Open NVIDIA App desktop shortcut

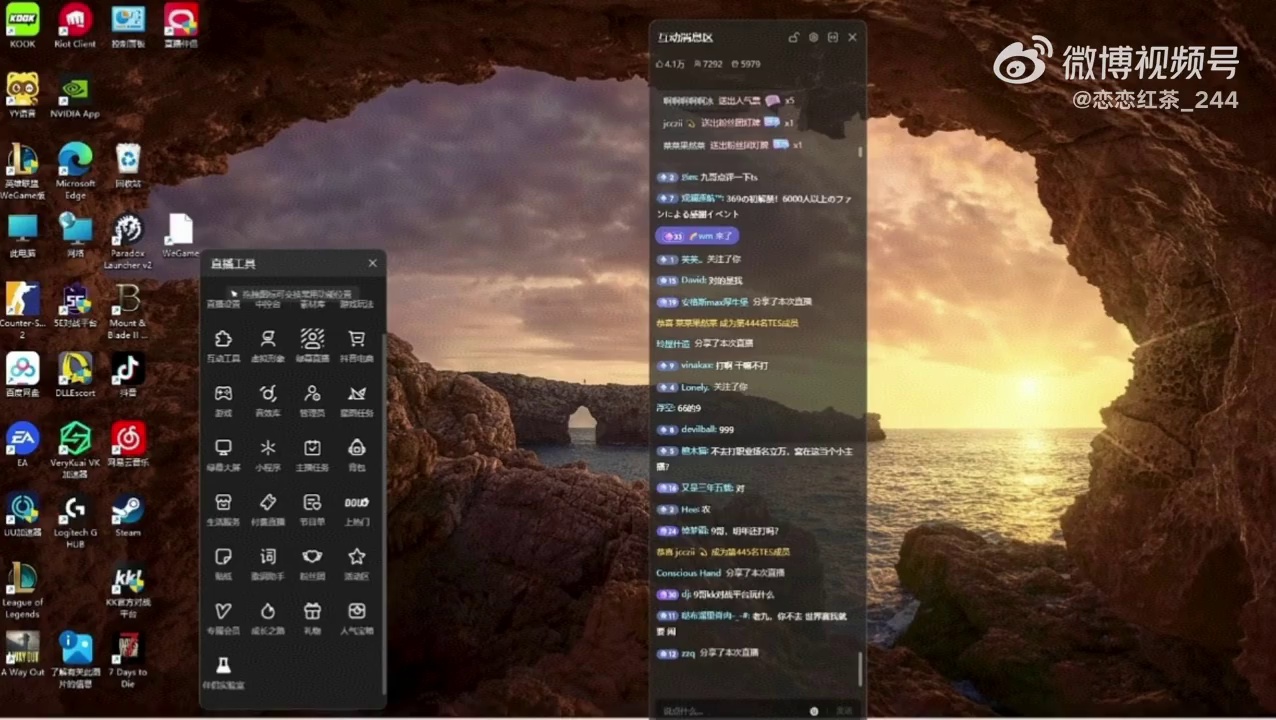tap(75, 95)
